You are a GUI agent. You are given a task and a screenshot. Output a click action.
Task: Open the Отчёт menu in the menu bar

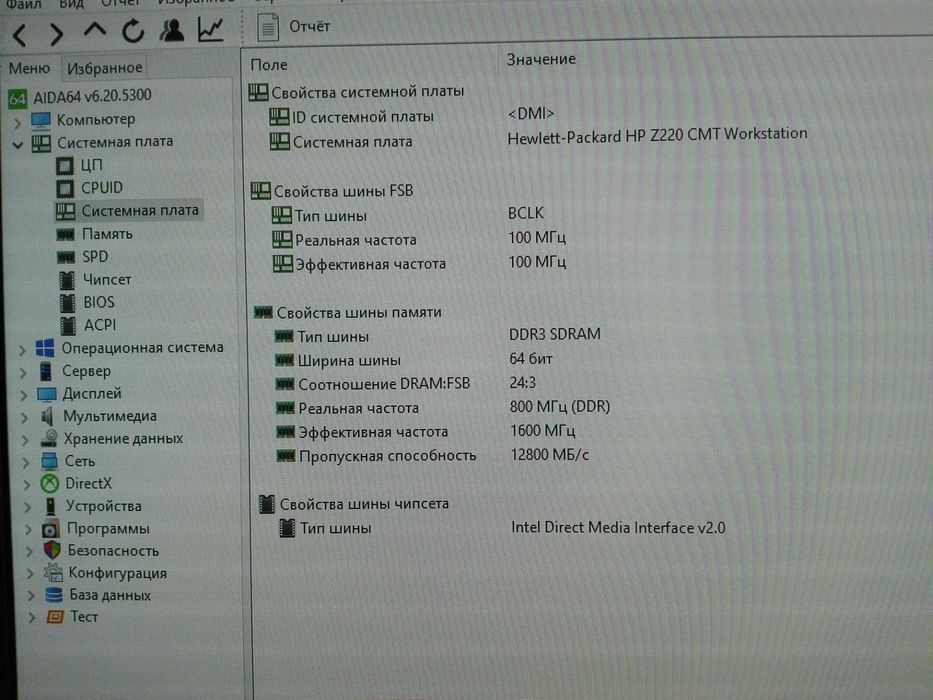click(x=121, y=4)
